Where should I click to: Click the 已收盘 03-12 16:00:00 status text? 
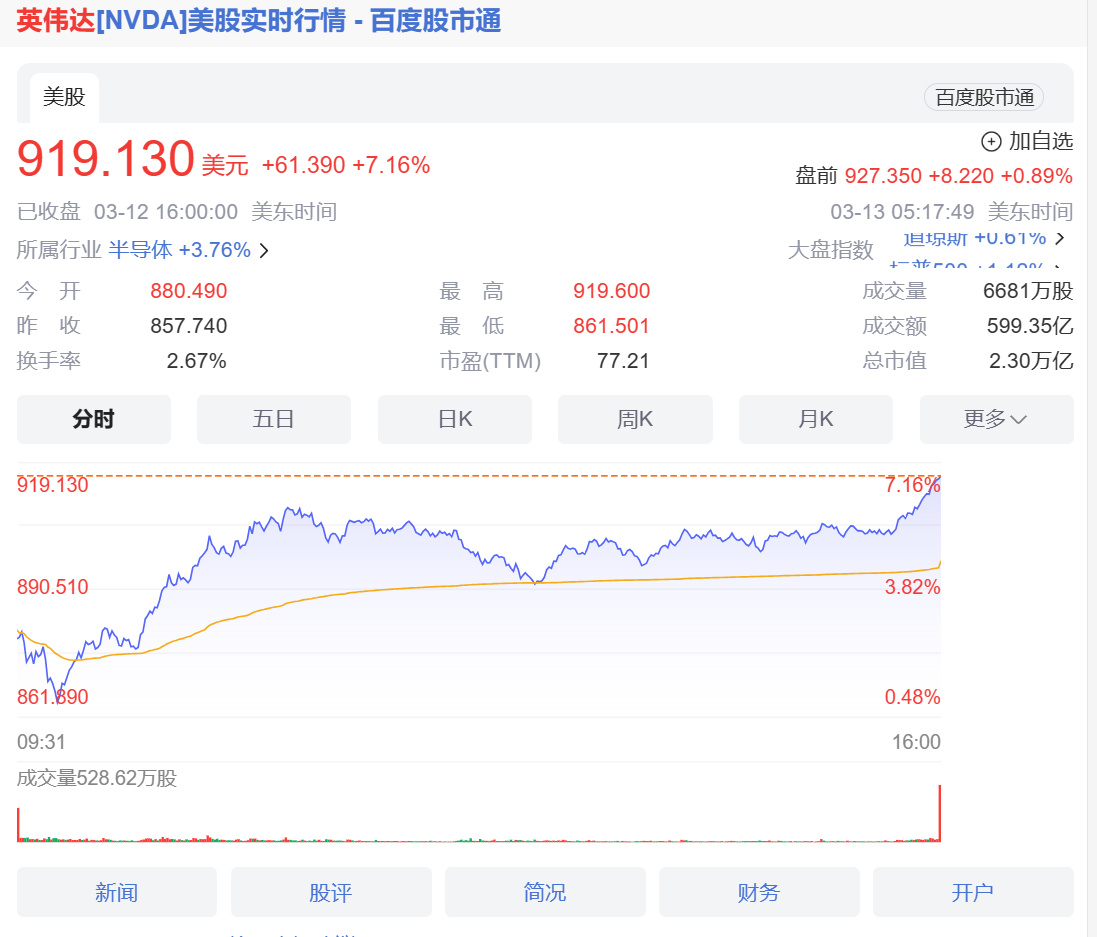127,212
